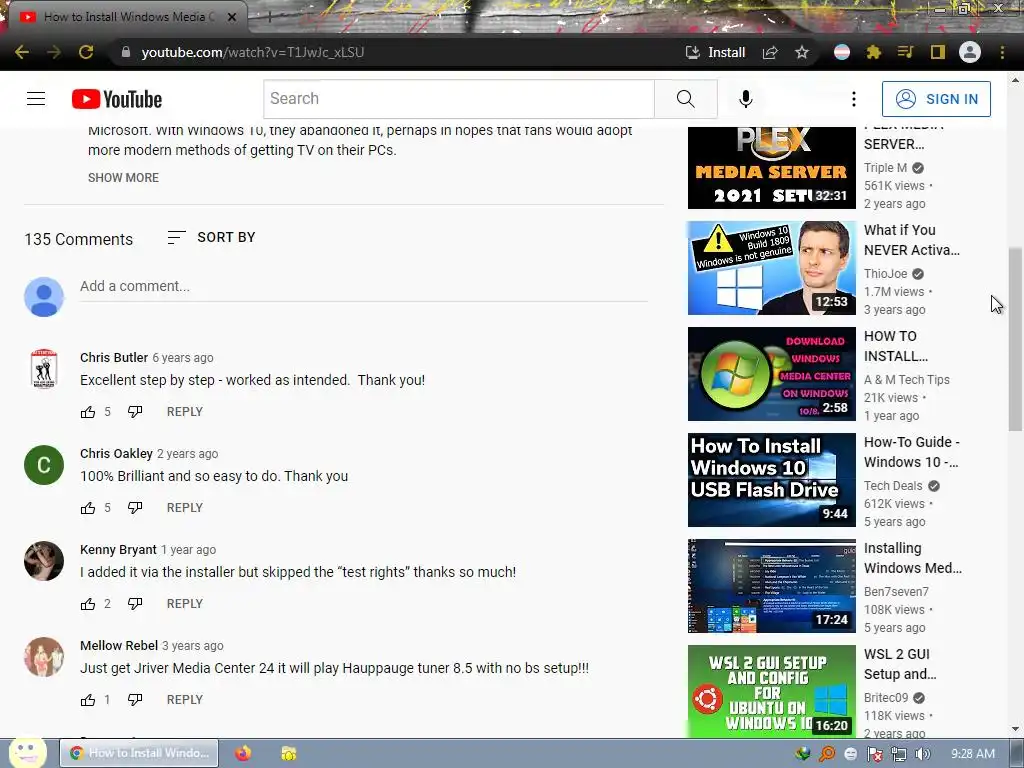This screenshot has height=768, width=1024.
Task: Click the Tech Deals channel name
Action: click(x=893, y=485)
